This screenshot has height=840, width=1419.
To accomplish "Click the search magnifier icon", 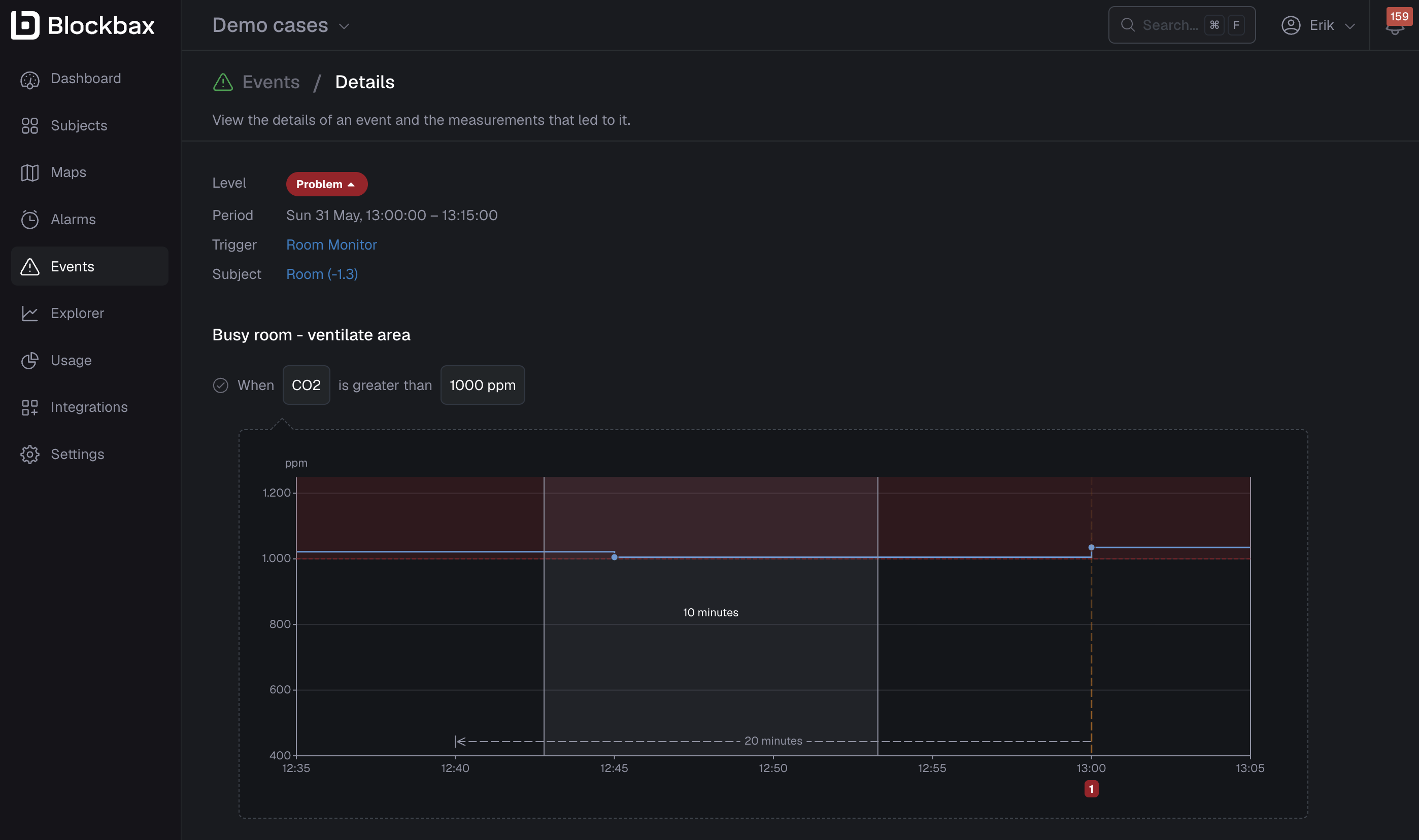I will (1128, 25).
